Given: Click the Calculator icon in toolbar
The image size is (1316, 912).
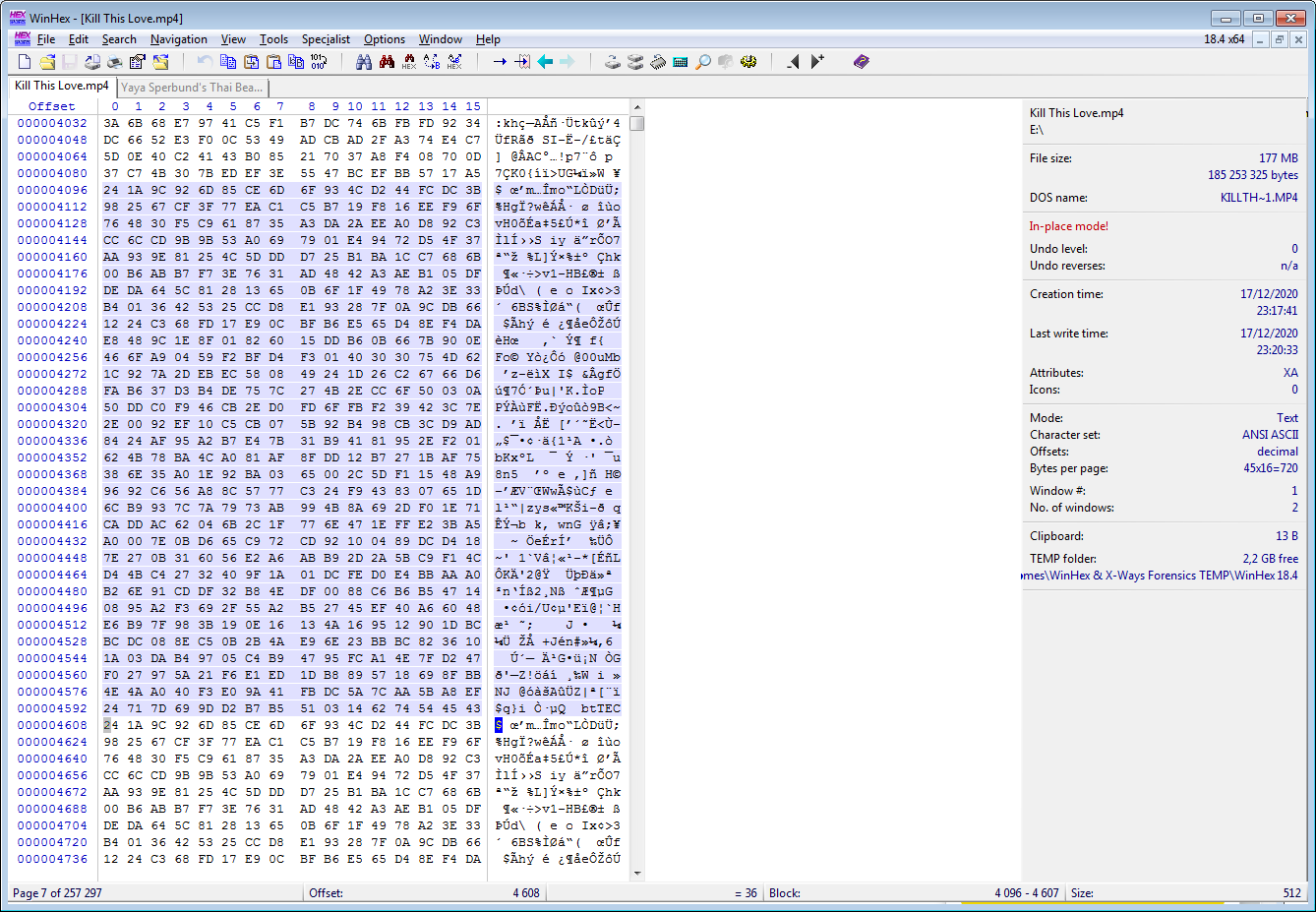Looking at the screenshot, I should pos(681,62).
